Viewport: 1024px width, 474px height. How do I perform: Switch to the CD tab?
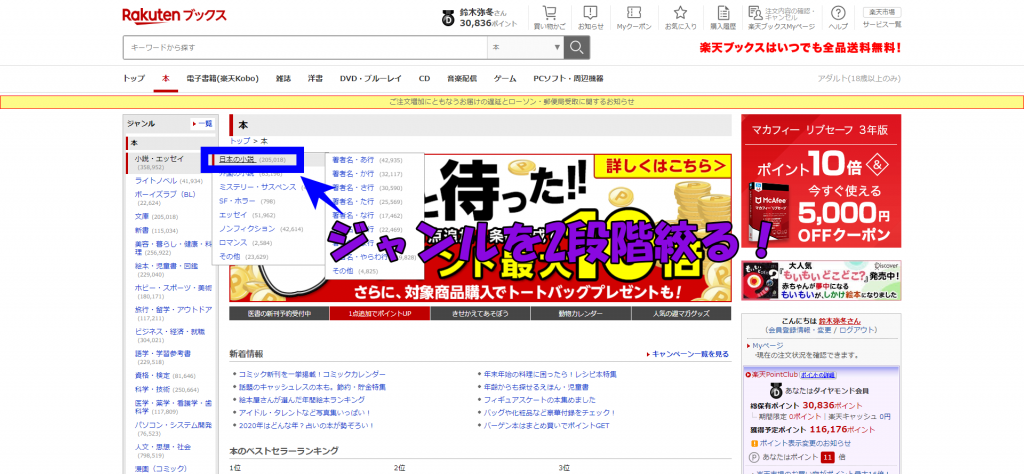pos(424,78)
